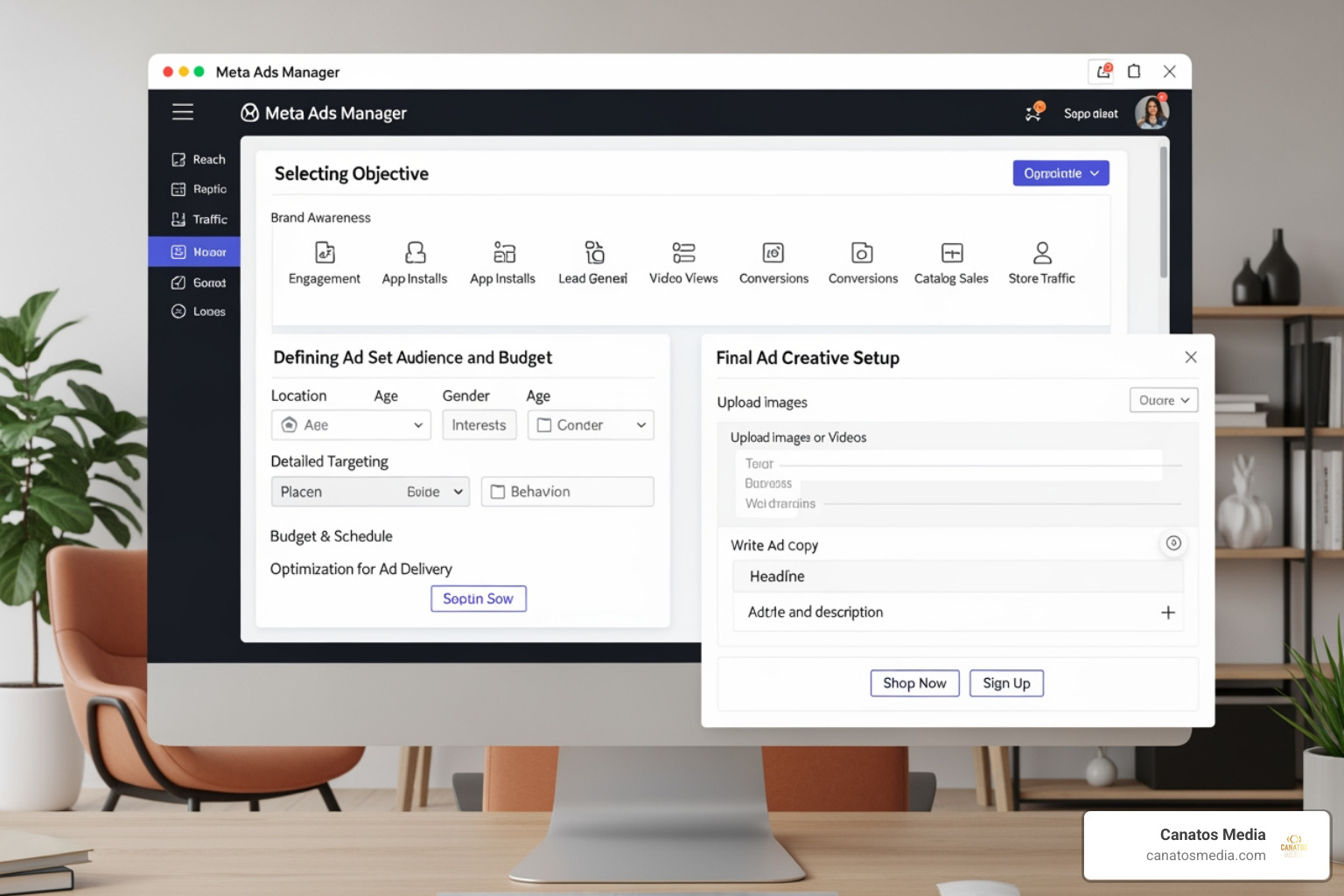Image resolution: width=1344 pixels, height=896 pixels.
Task: Click the circular icon beside Write Ad copy
Action: coord(1173,543)
